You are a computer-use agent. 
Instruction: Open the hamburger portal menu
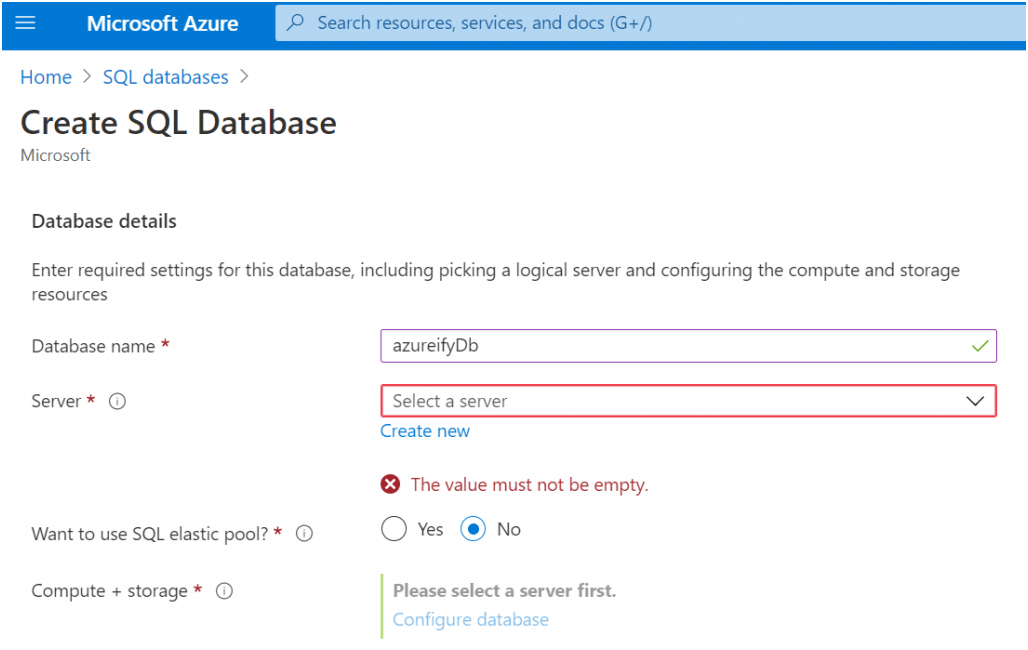(26, 22)
